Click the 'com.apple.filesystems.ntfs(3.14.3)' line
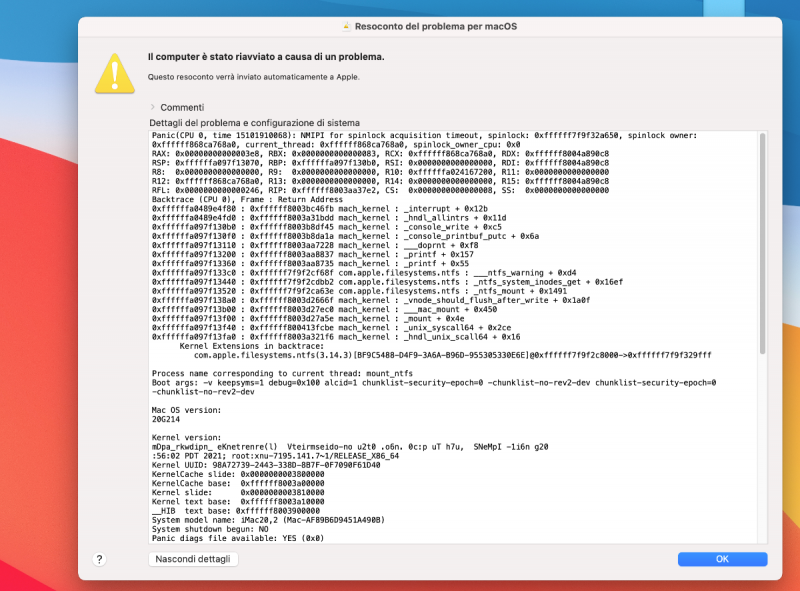The image size is (800, 591). point(452,355)
